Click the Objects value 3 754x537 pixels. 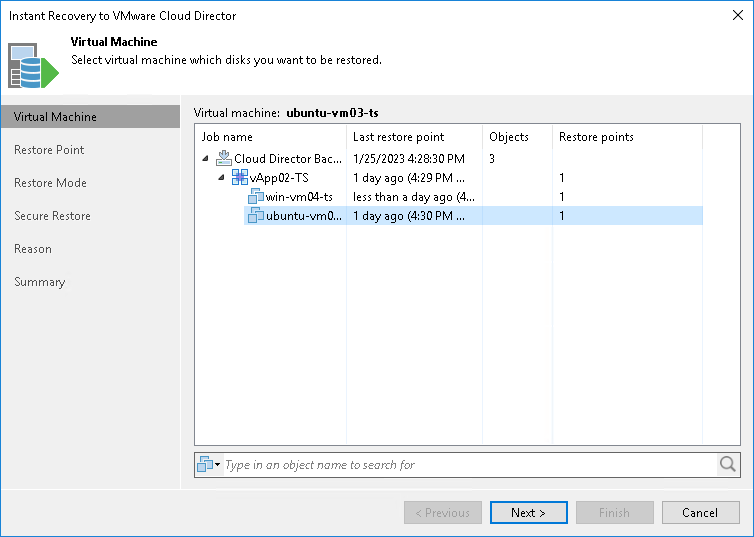pyautogui.click(x=492, y=159)
